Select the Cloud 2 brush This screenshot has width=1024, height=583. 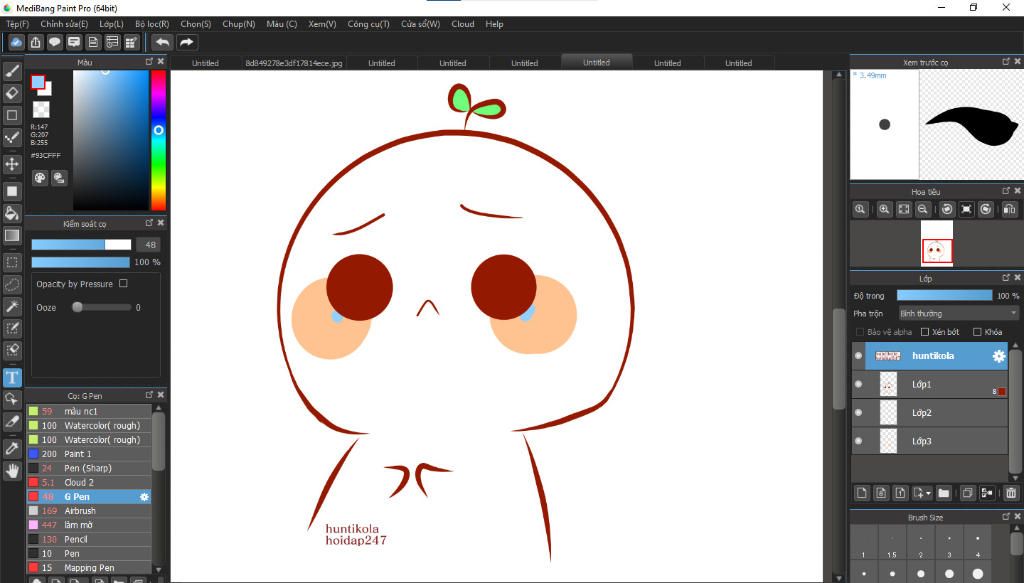89,482
